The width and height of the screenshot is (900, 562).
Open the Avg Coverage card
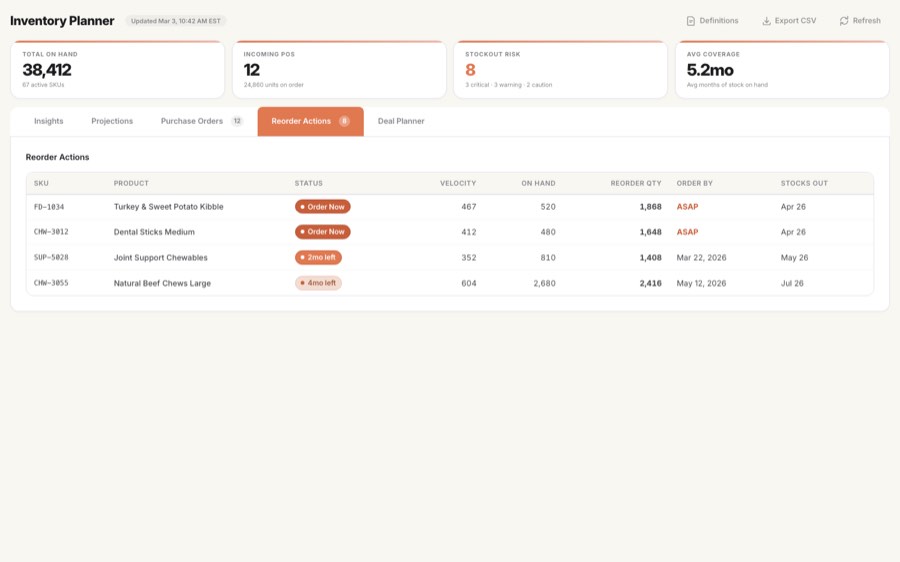[x=782, y=69]
